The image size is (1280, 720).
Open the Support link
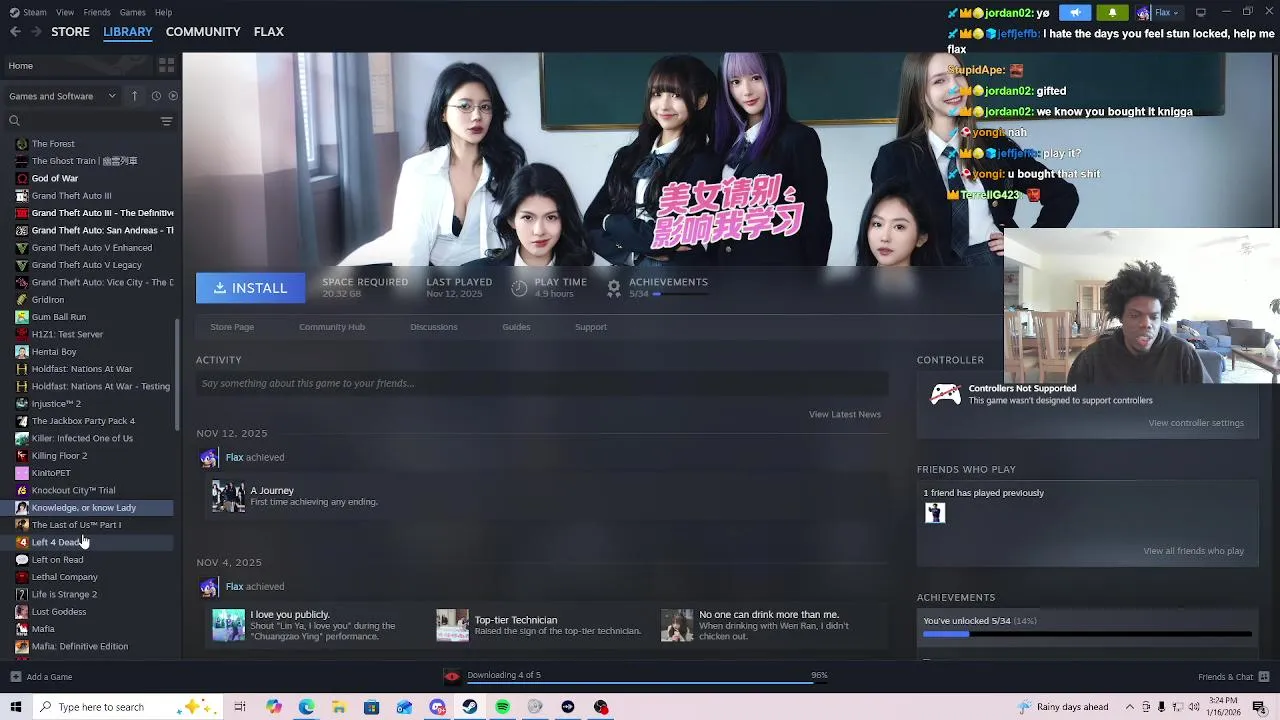tap(591, 327)
